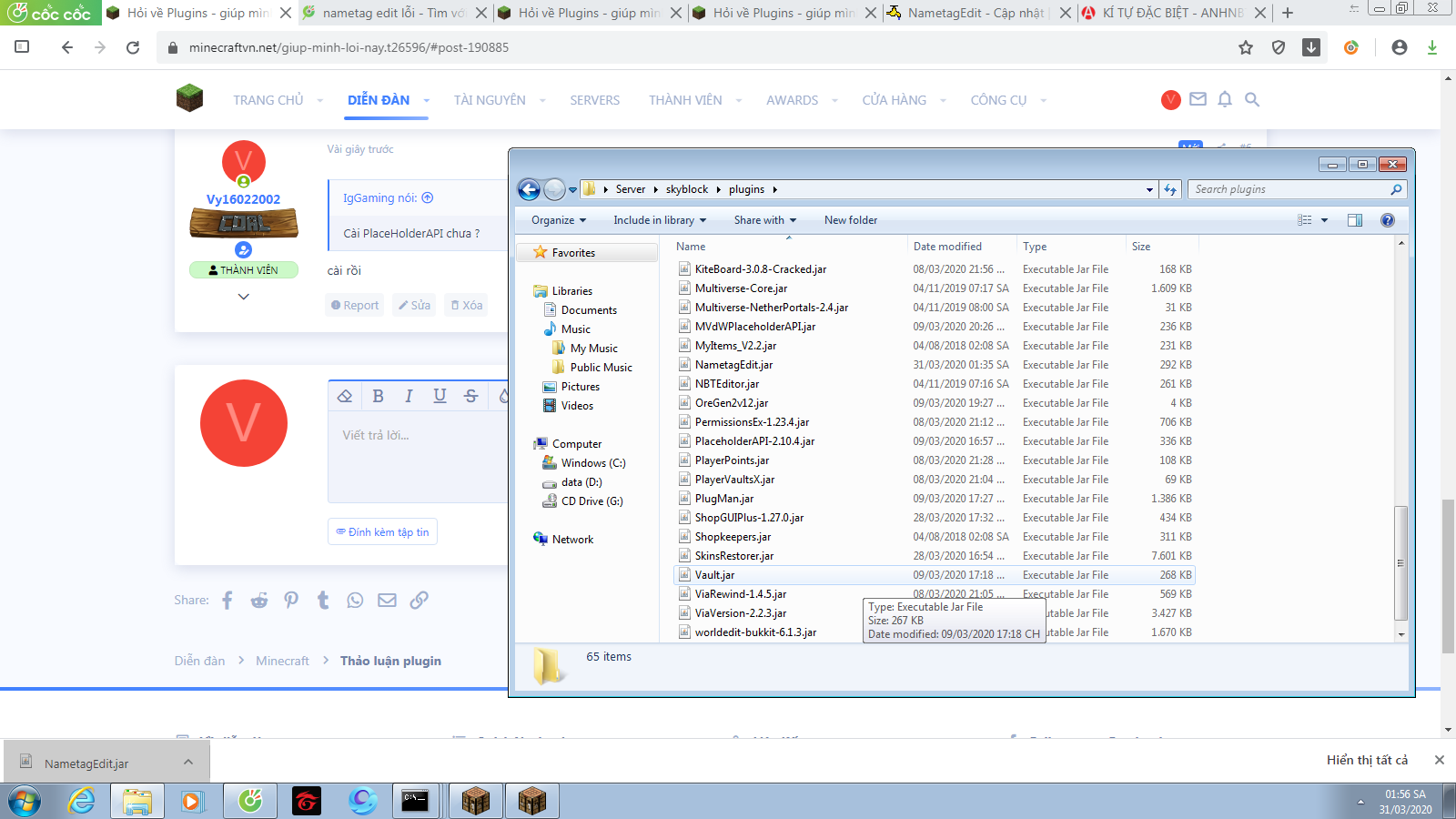Click the New folder button in Explorer
Viewport: 1456px width, 819px height.
(851, 220)
